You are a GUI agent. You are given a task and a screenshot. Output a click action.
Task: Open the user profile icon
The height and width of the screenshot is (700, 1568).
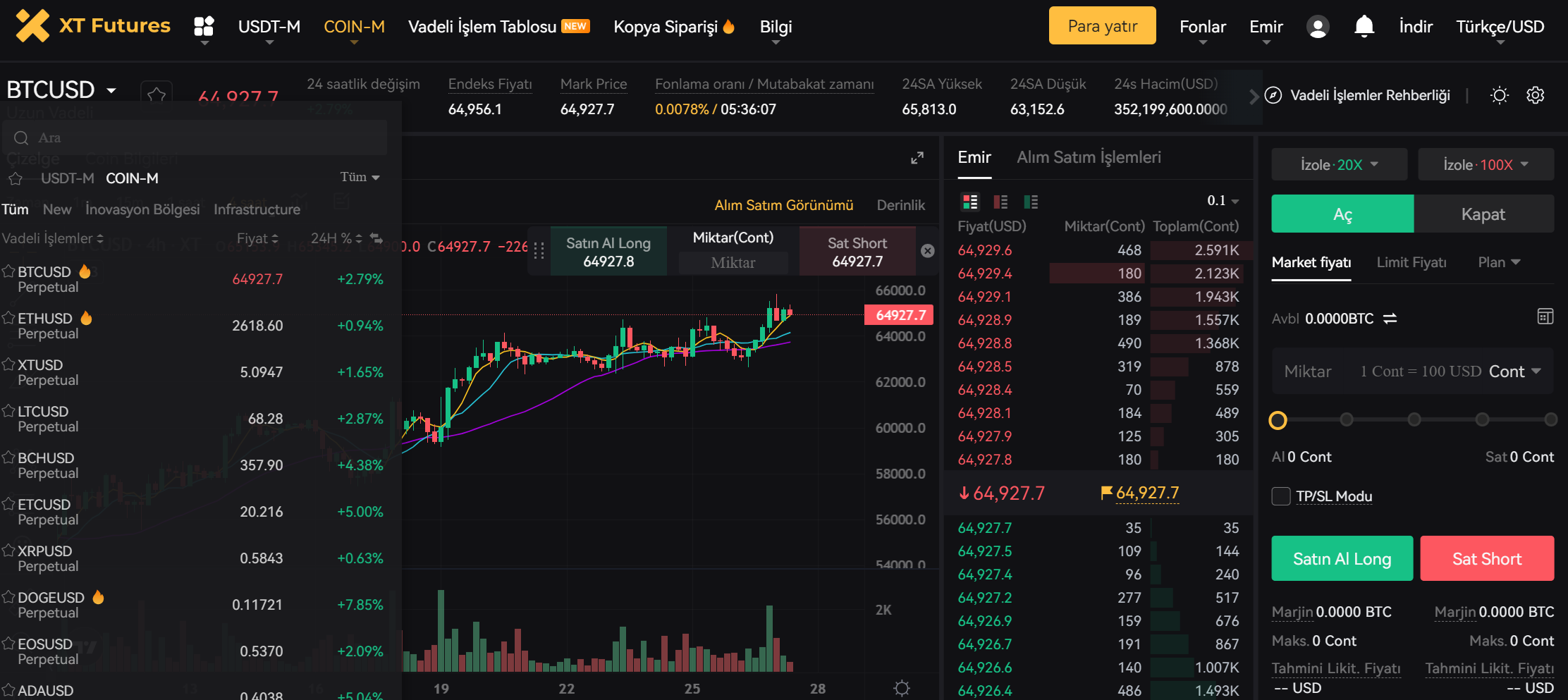pos(1318,27)
